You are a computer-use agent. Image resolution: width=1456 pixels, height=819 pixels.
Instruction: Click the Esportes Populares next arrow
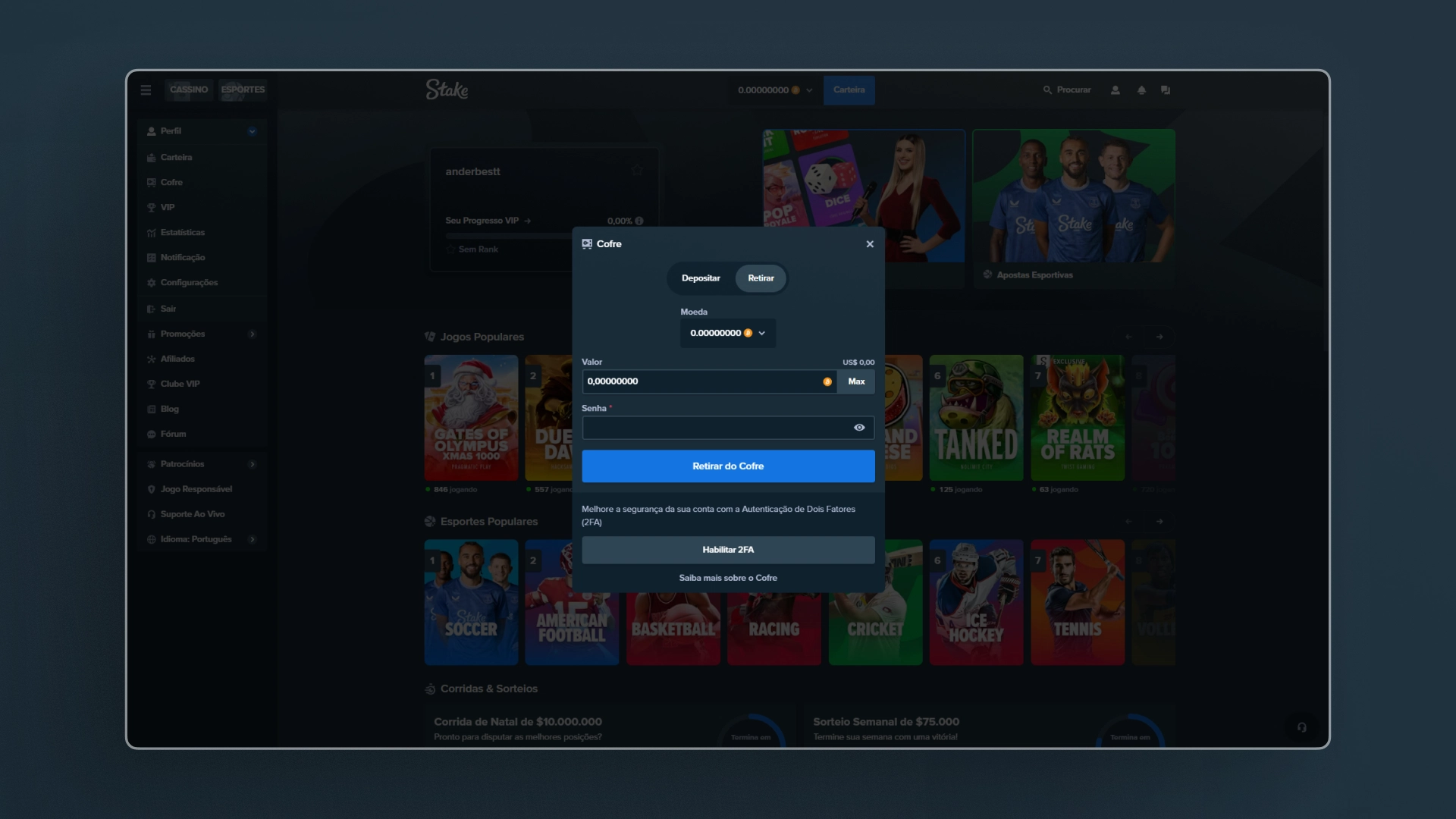pyautogui.click(x=1159, y=521)
